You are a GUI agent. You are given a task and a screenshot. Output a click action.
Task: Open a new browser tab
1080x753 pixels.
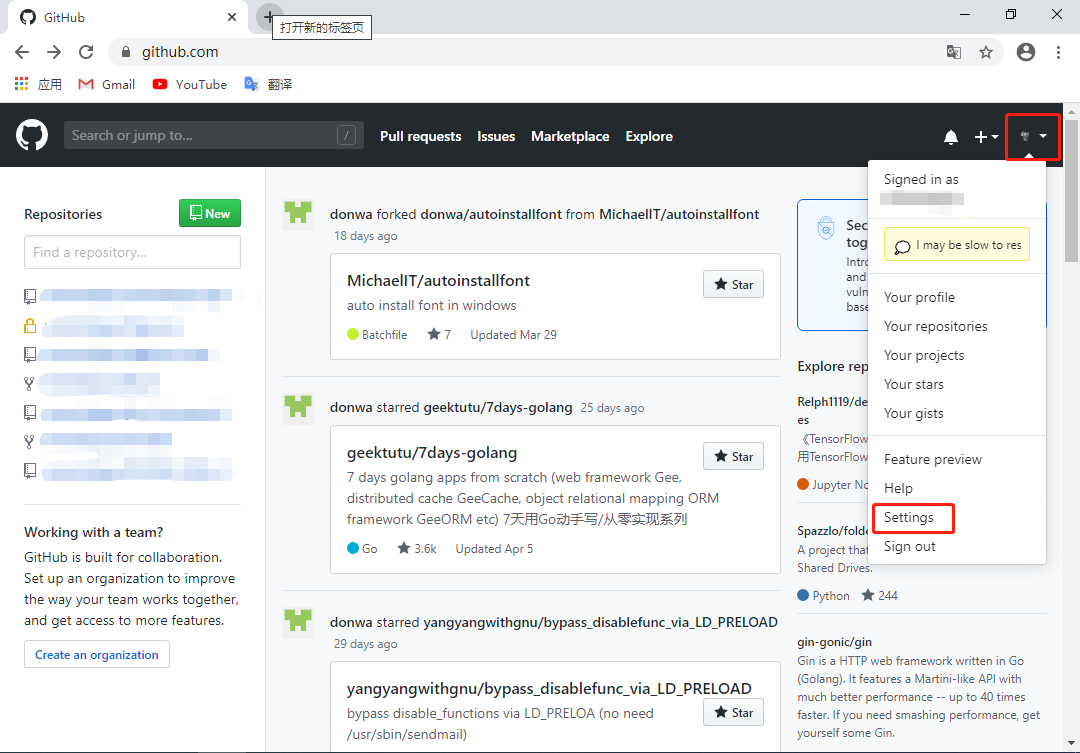click(269, 15)
